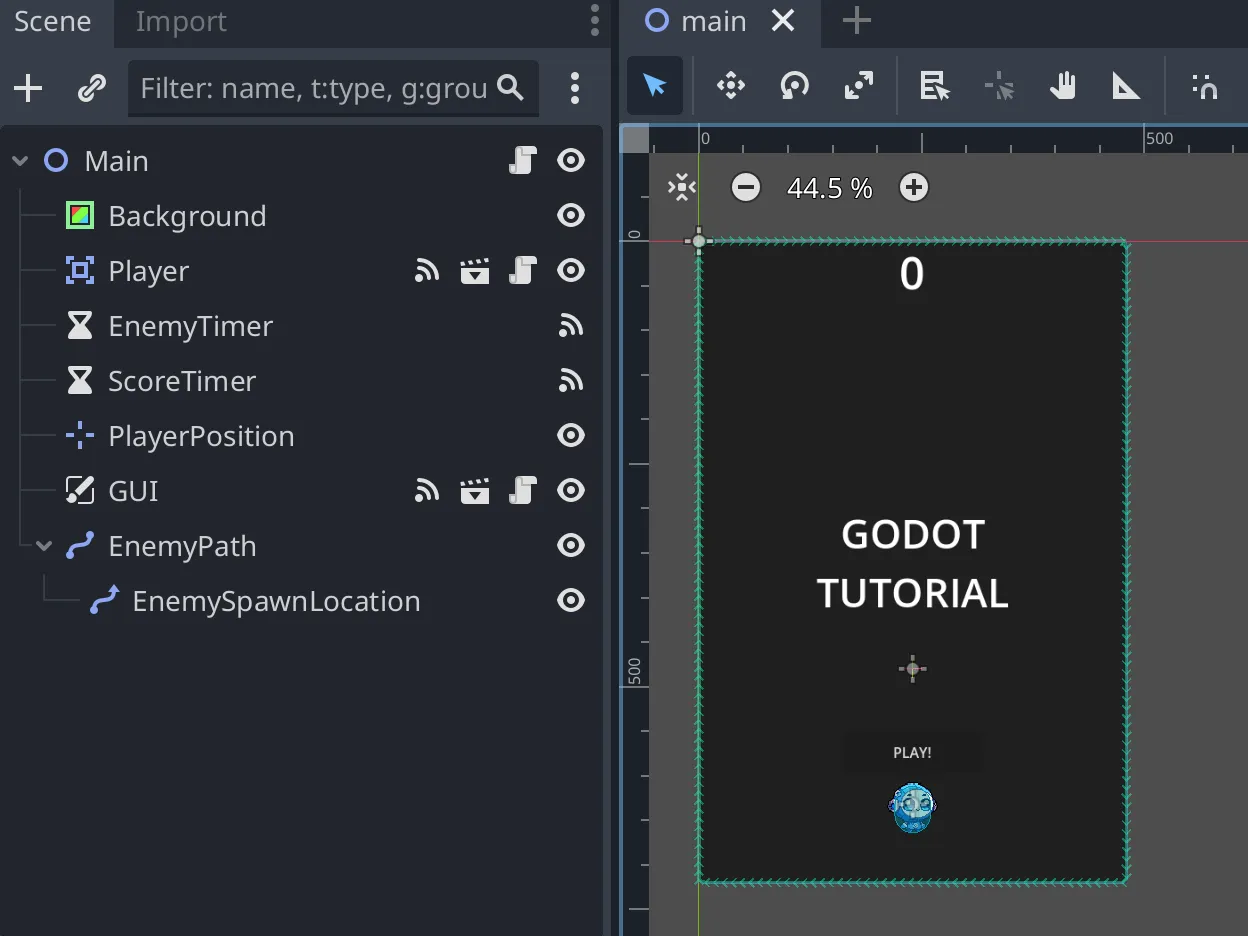Open the scene tree options menu

[575, 89]
